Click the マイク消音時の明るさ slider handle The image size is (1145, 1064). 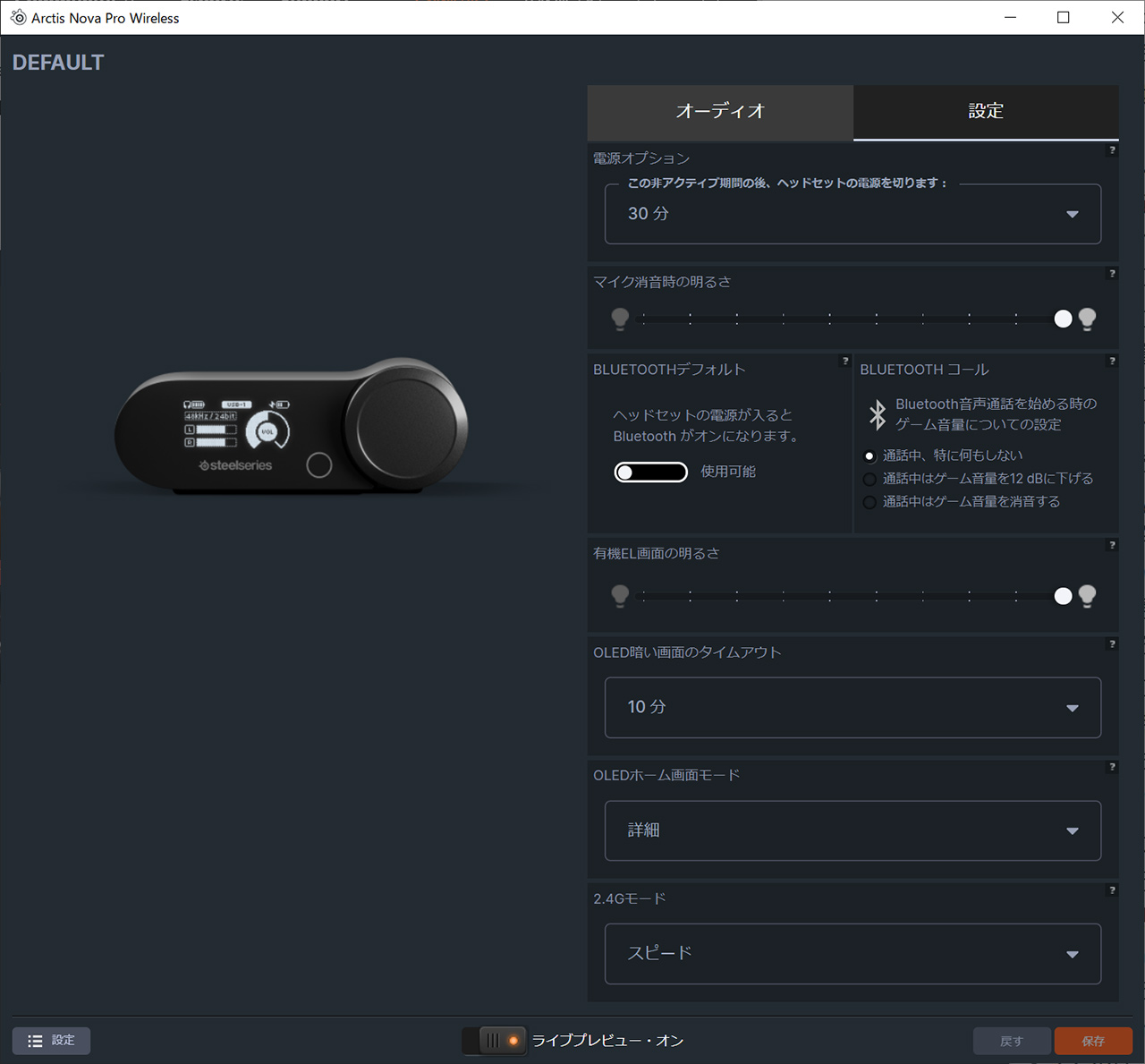pos(1063,319)
